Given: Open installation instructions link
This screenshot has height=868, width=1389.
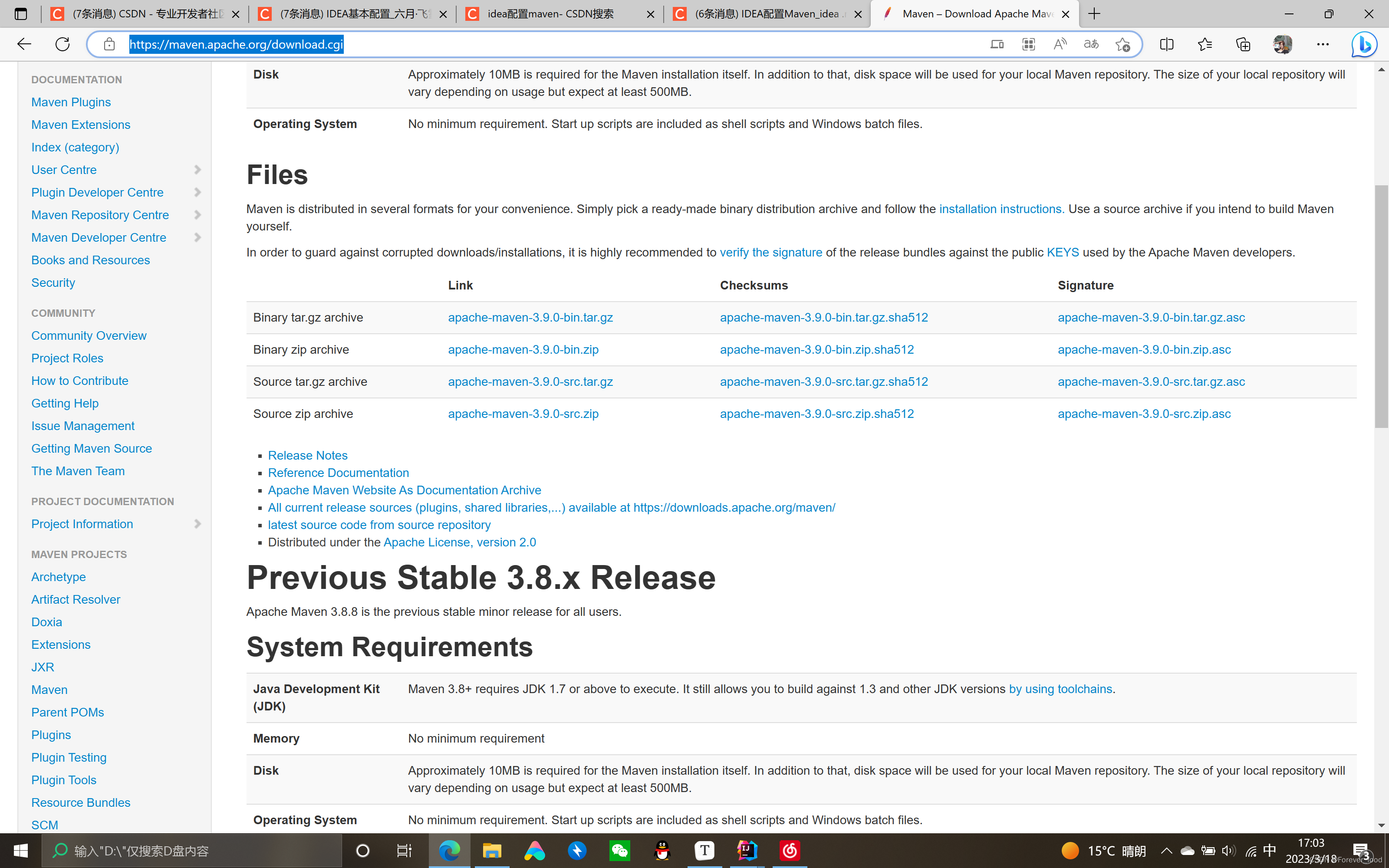Looking at the screenshot, I should point(1001,209).
